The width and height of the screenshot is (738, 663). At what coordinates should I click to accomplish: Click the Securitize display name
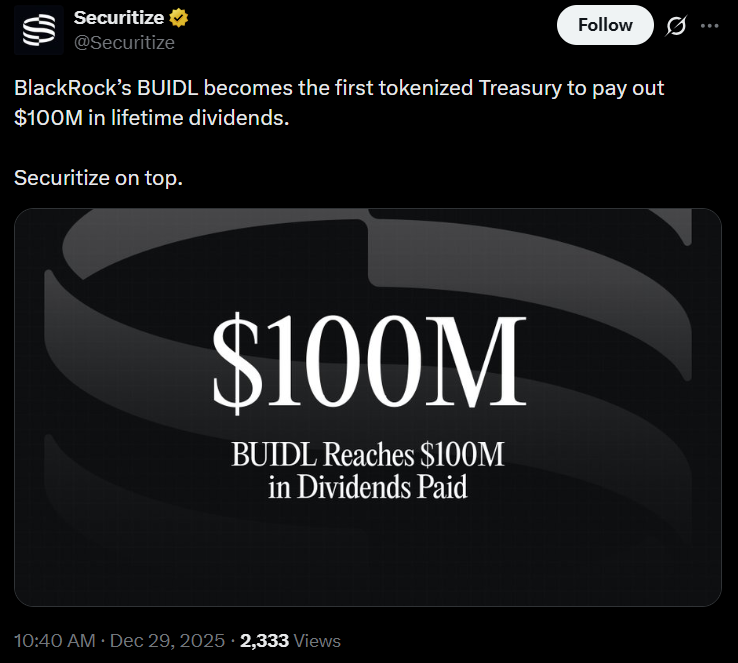click(x=120, y=18)
